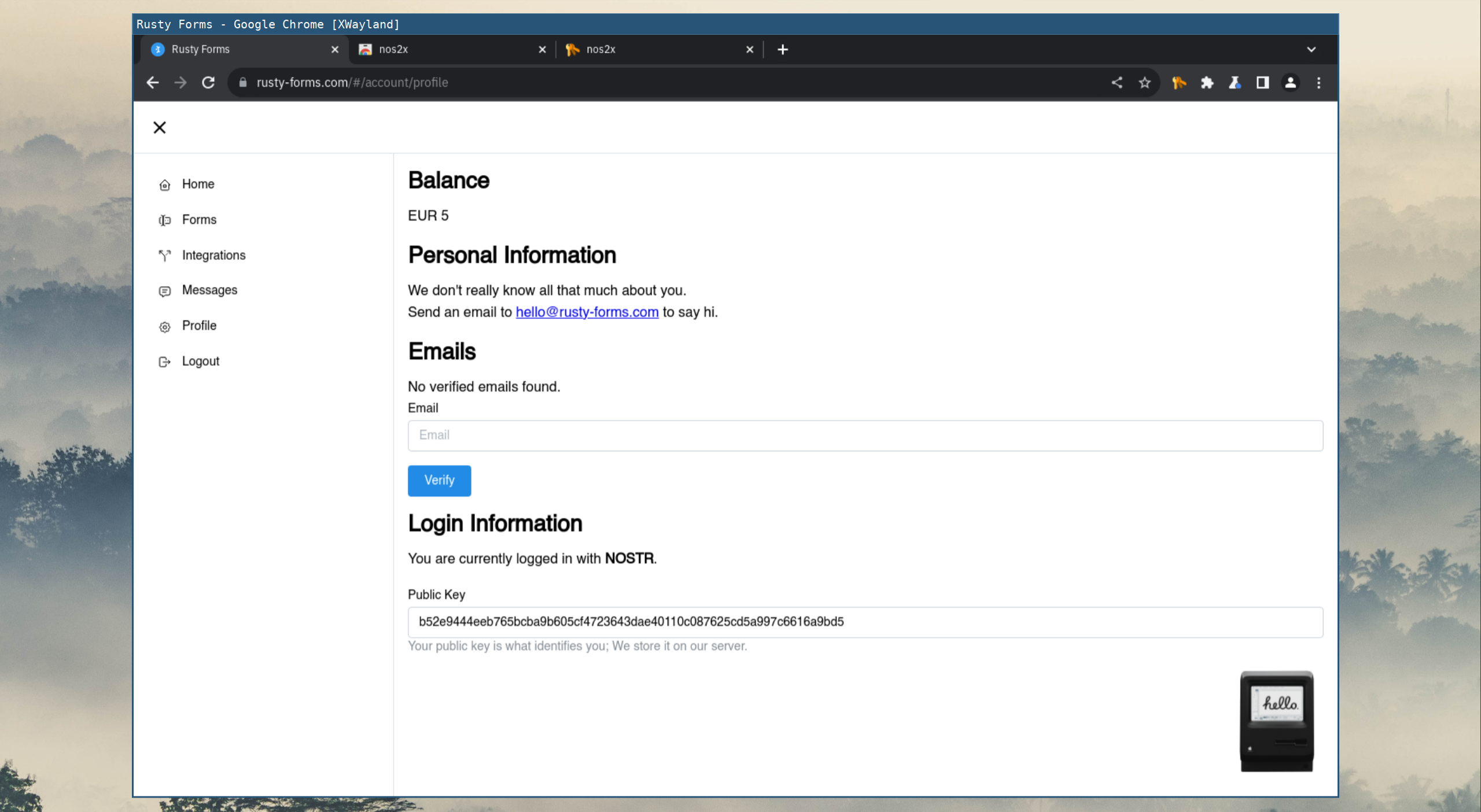Click the Home house icon
This screenshot has width=1481, height=812.
tap(165, 185)
